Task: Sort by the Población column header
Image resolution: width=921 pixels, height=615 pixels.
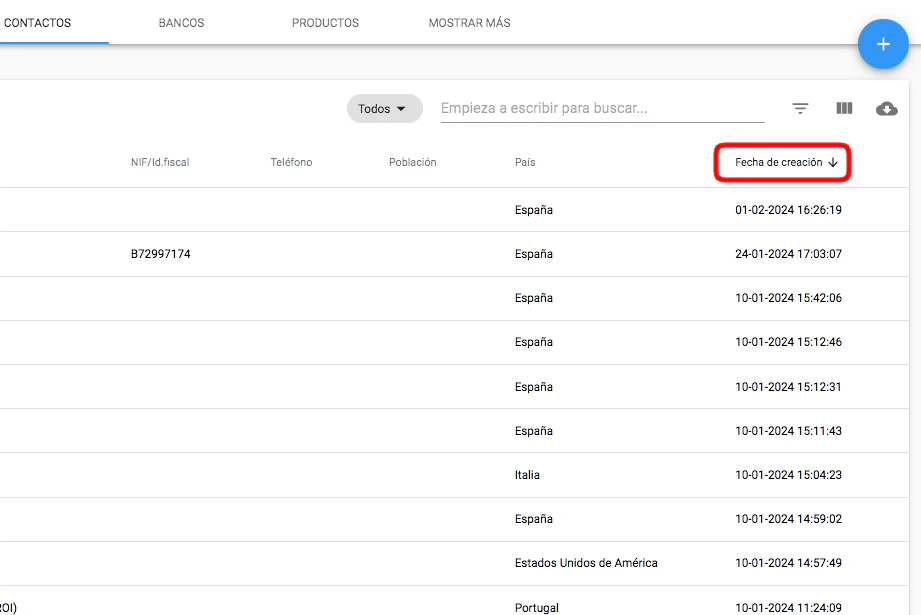Action: tap(412, 162)
